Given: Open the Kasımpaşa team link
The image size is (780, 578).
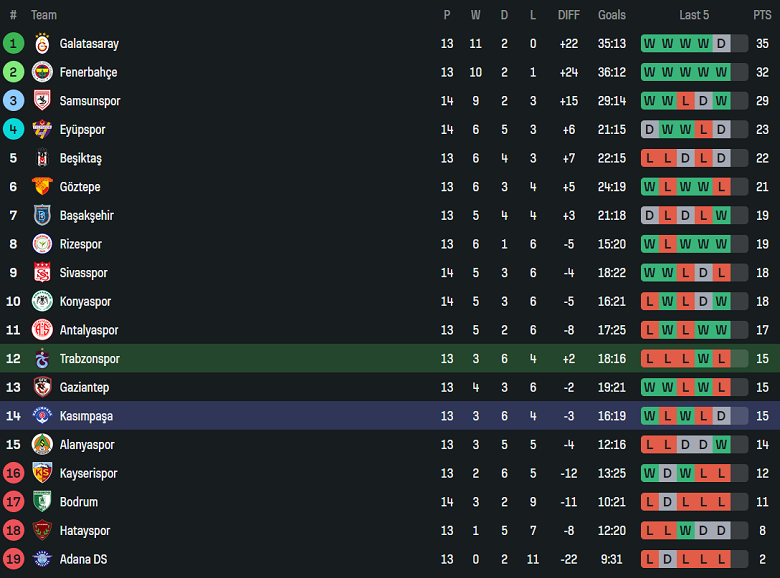Looking at the screenshot, I should (87, 416).
